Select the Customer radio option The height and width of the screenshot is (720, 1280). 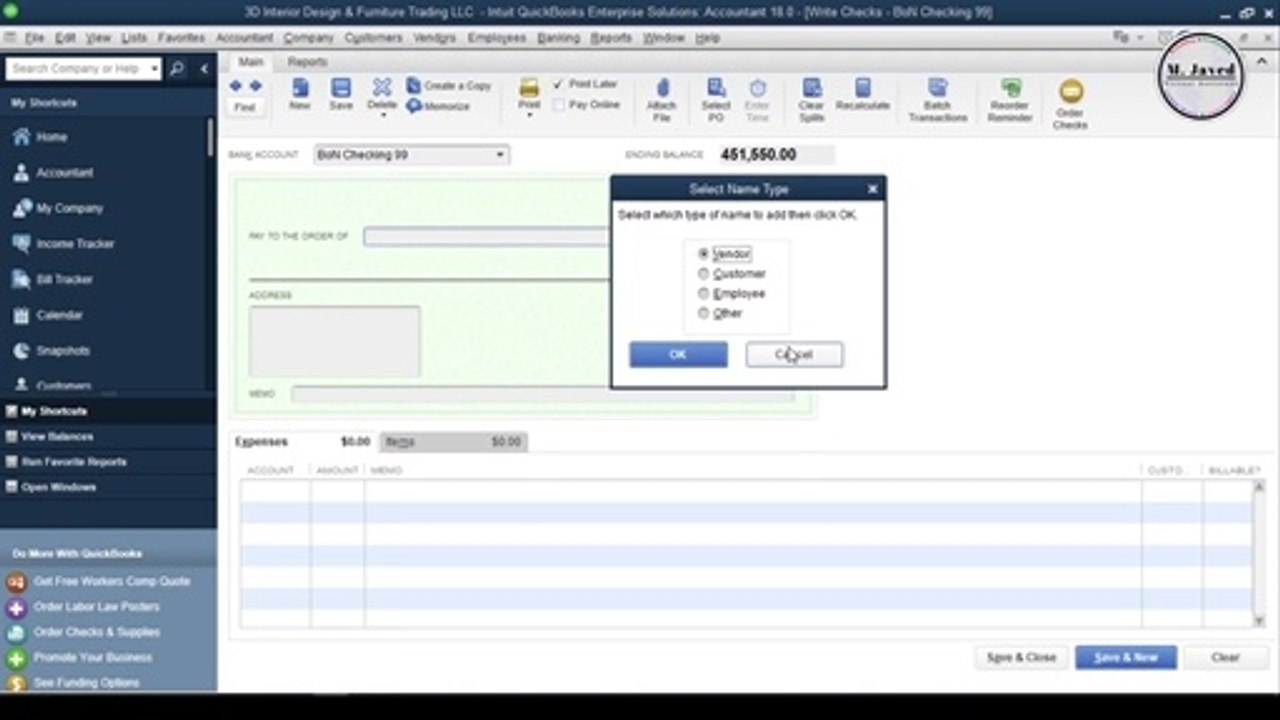703,274
